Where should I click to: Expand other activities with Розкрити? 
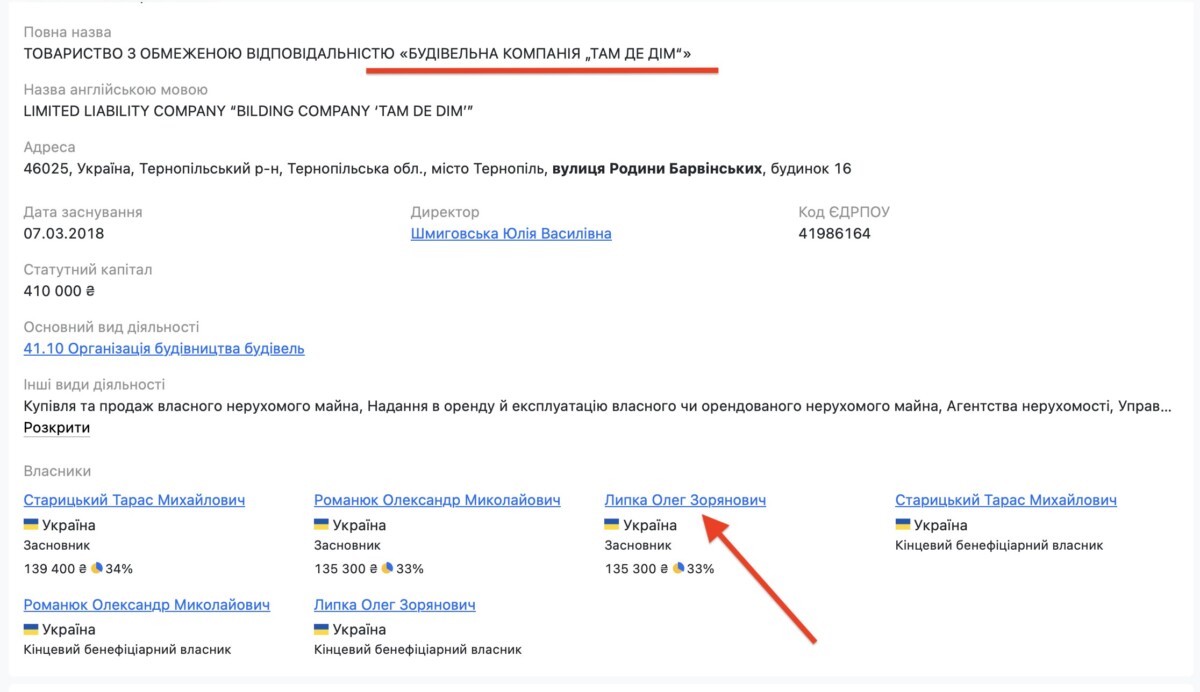57,428
